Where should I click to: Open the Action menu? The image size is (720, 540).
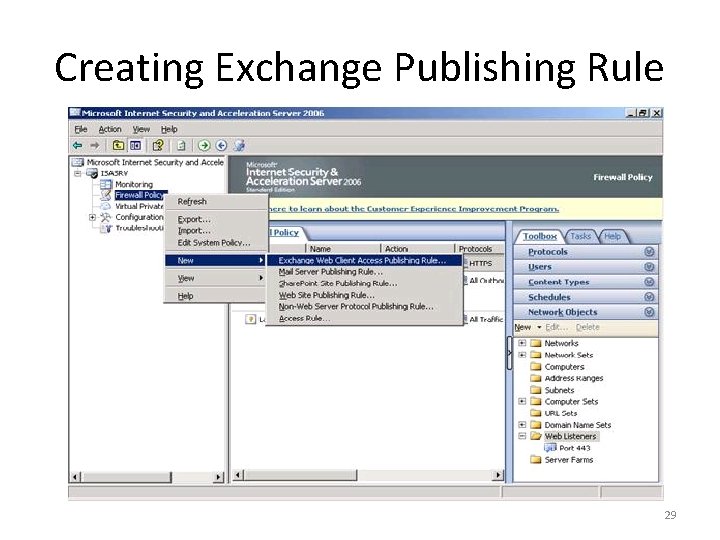click(x=110, y=129)
